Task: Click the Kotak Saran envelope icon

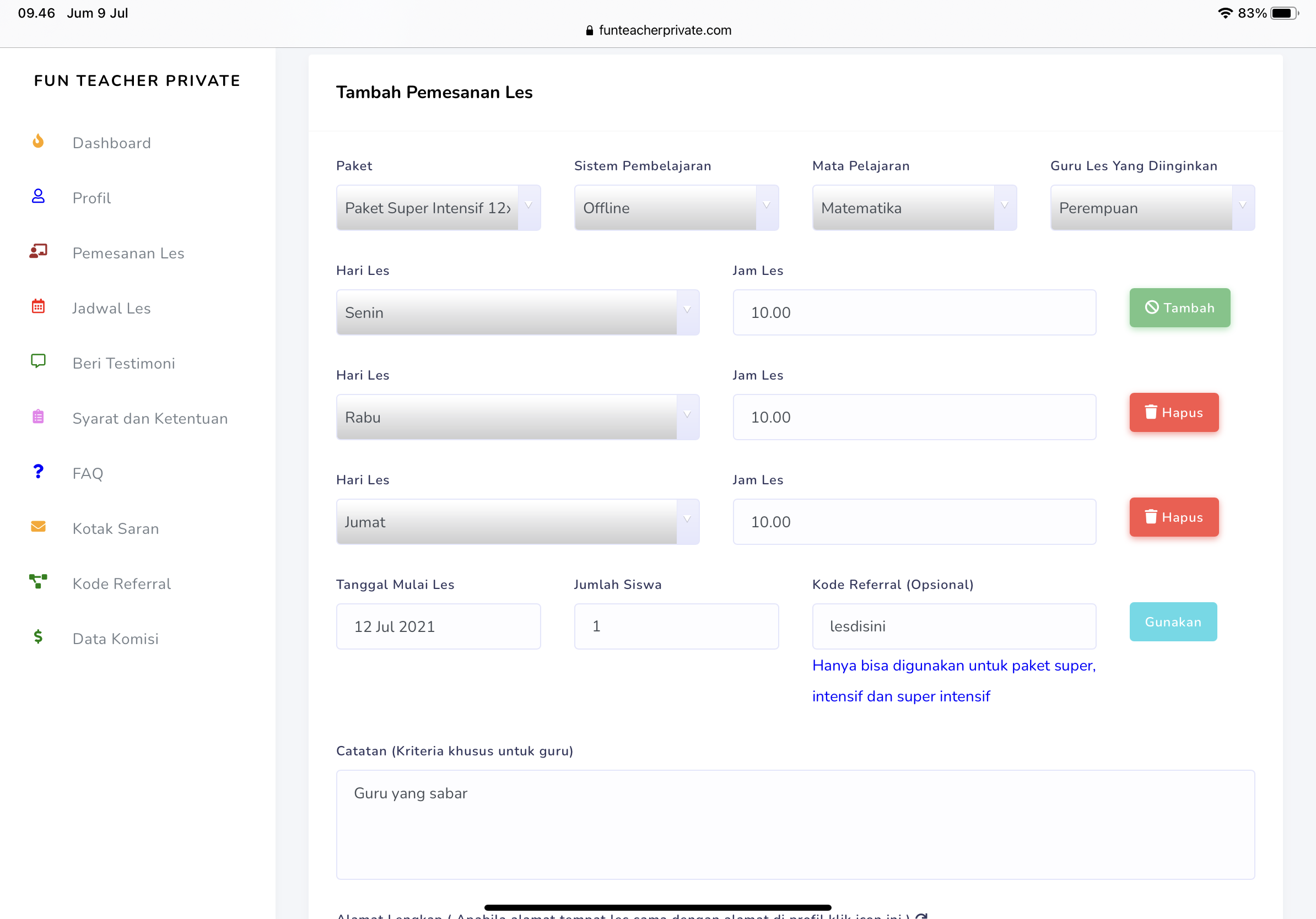Action: (39, 527)
